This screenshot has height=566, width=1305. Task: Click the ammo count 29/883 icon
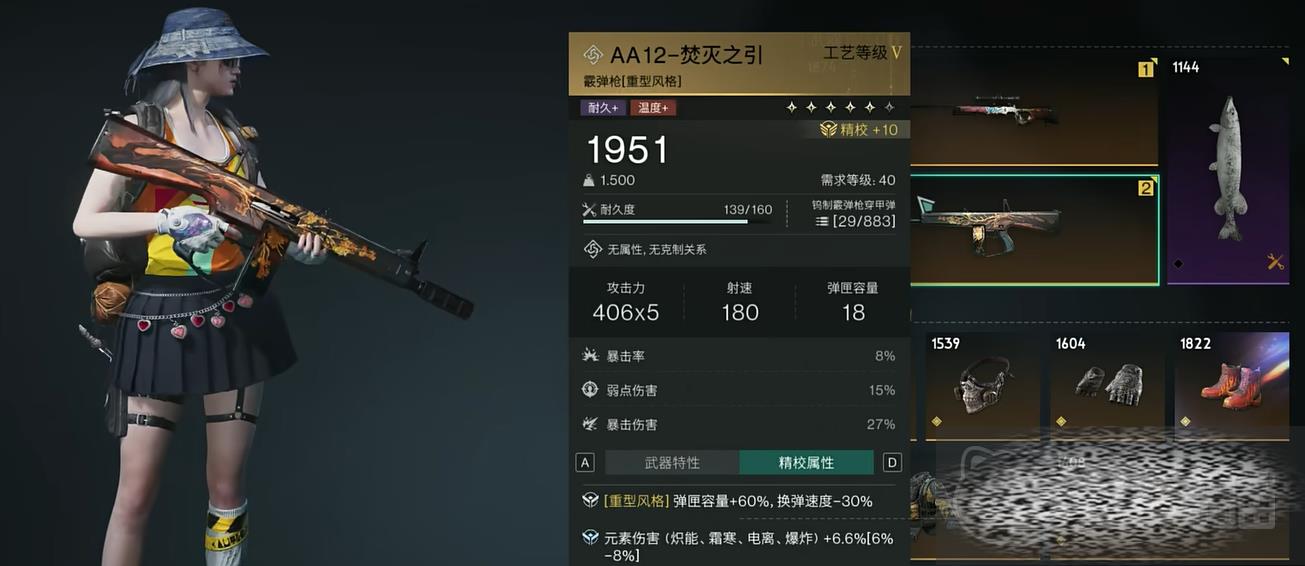pyautogui.click(x=822, y=222)
